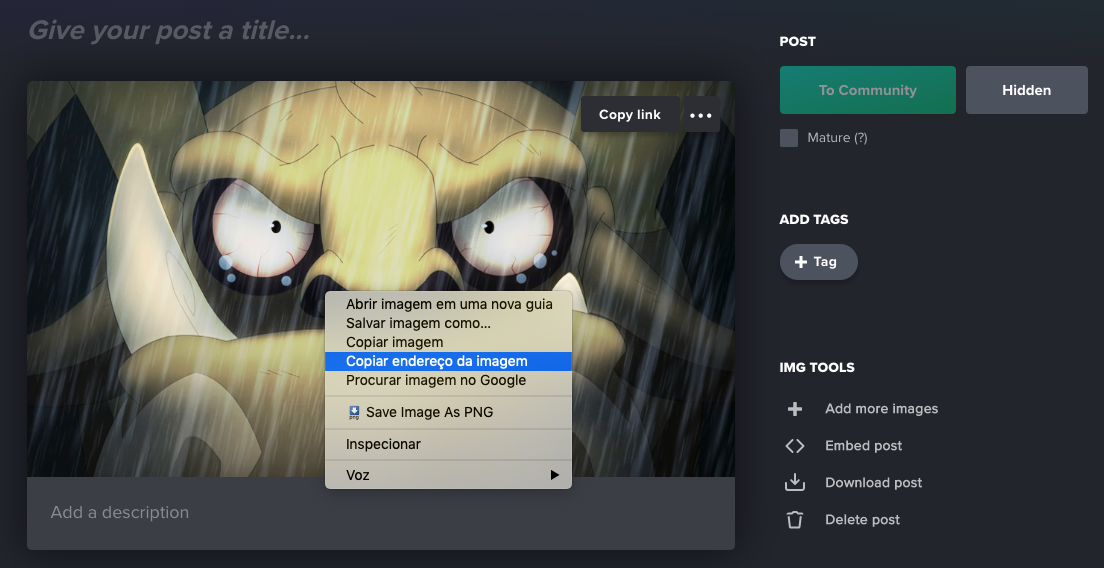Open the Embed post option

863,446
